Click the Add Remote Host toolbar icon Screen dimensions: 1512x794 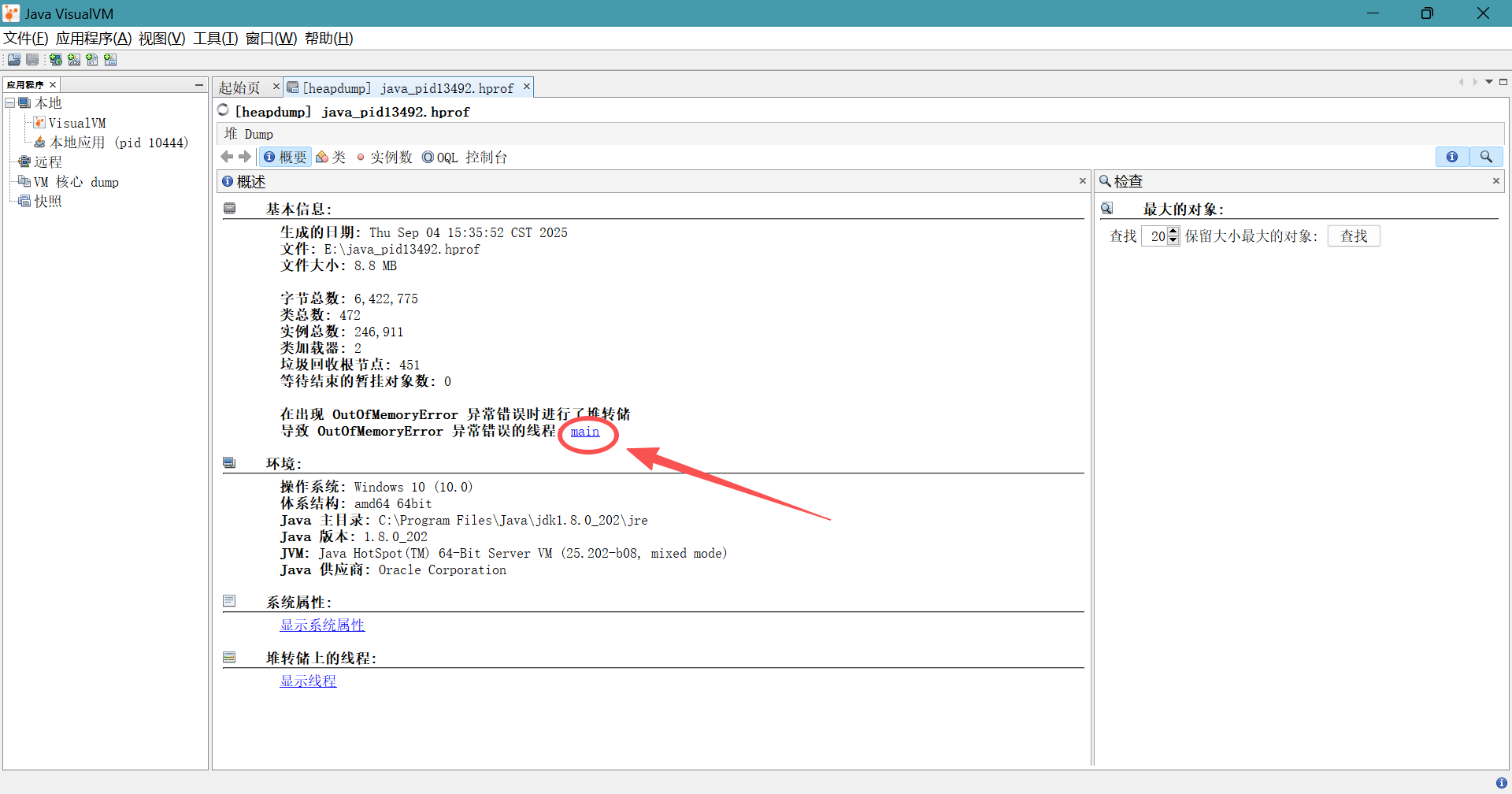click(x=55, y=60)
